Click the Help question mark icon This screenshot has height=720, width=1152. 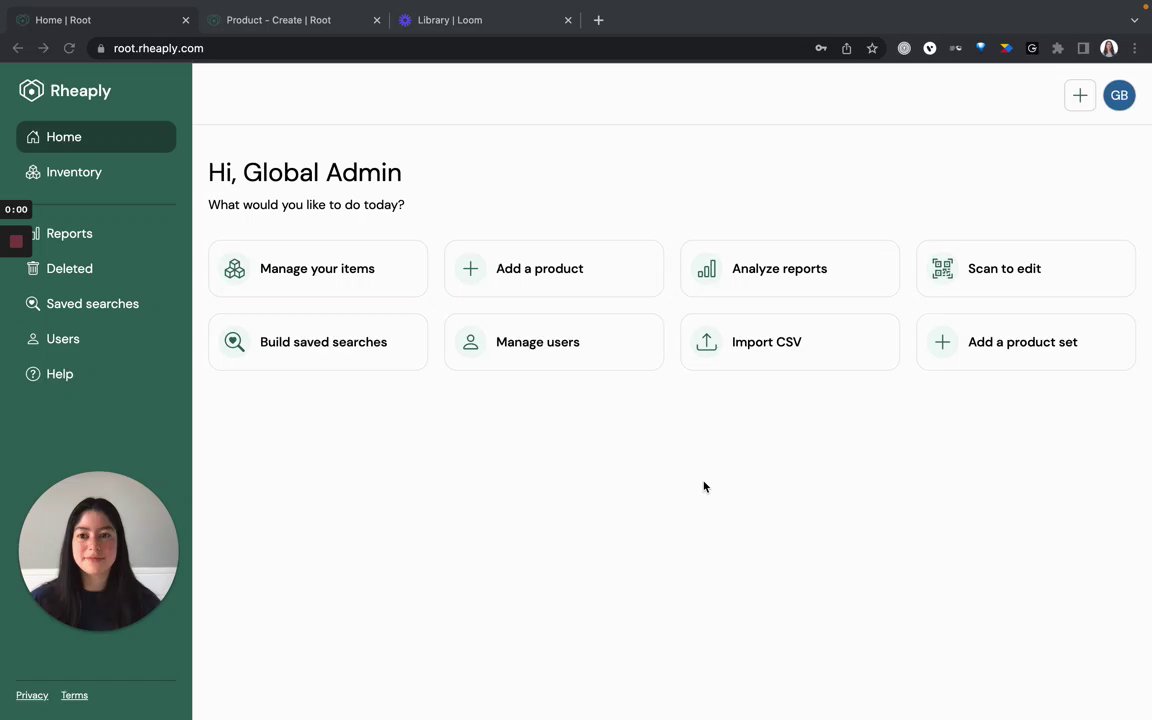tap(33, 374)
